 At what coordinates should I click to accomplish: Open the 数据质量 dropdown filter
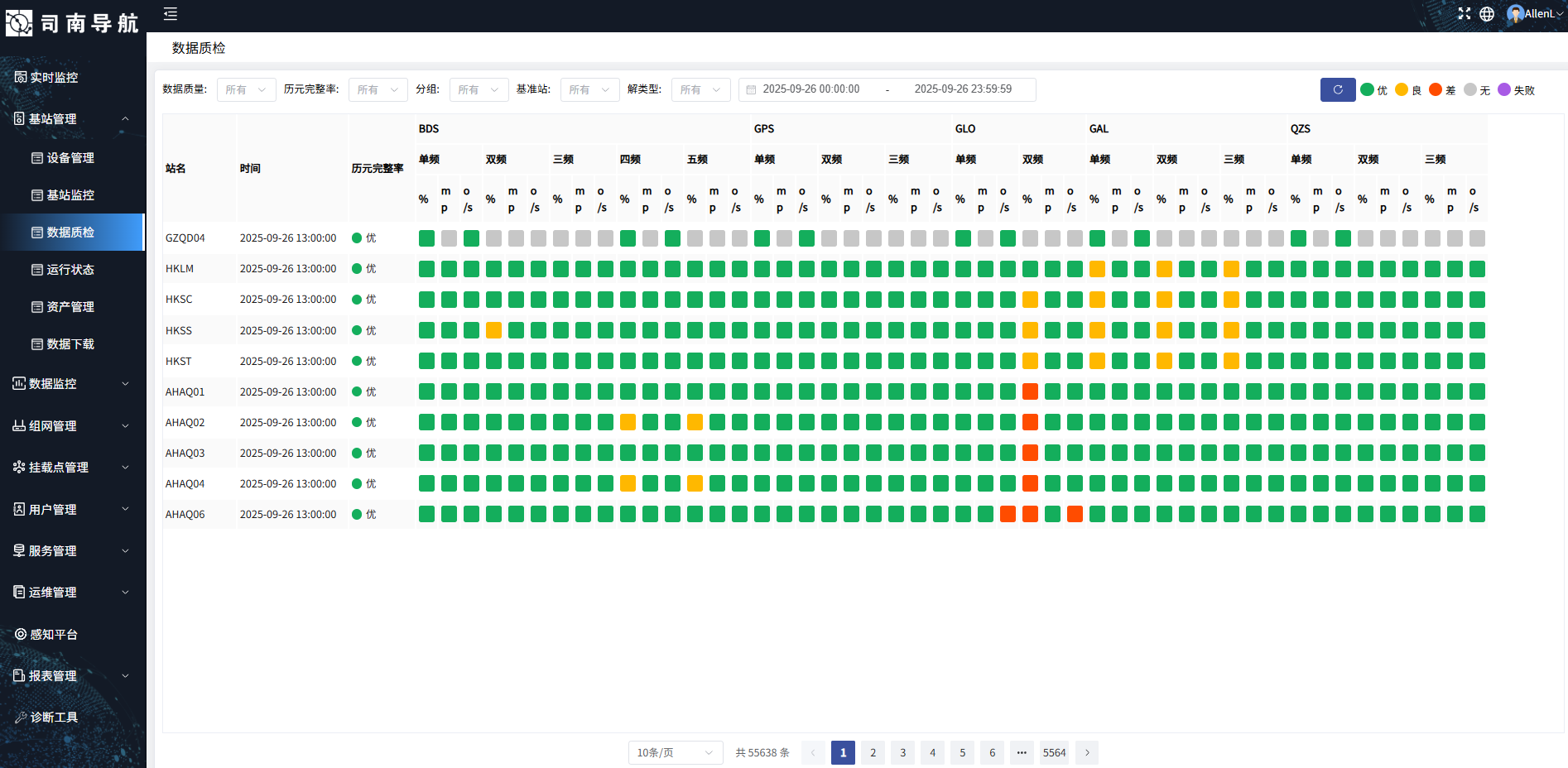(x=246, y=89)
